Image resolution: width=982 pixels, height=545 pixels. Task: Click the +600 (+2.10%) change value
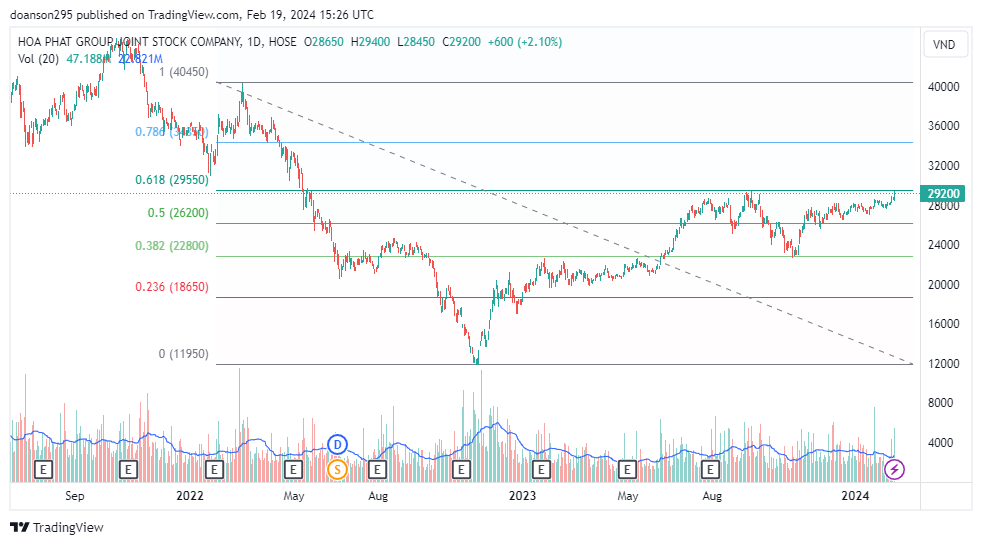point(525,42)
